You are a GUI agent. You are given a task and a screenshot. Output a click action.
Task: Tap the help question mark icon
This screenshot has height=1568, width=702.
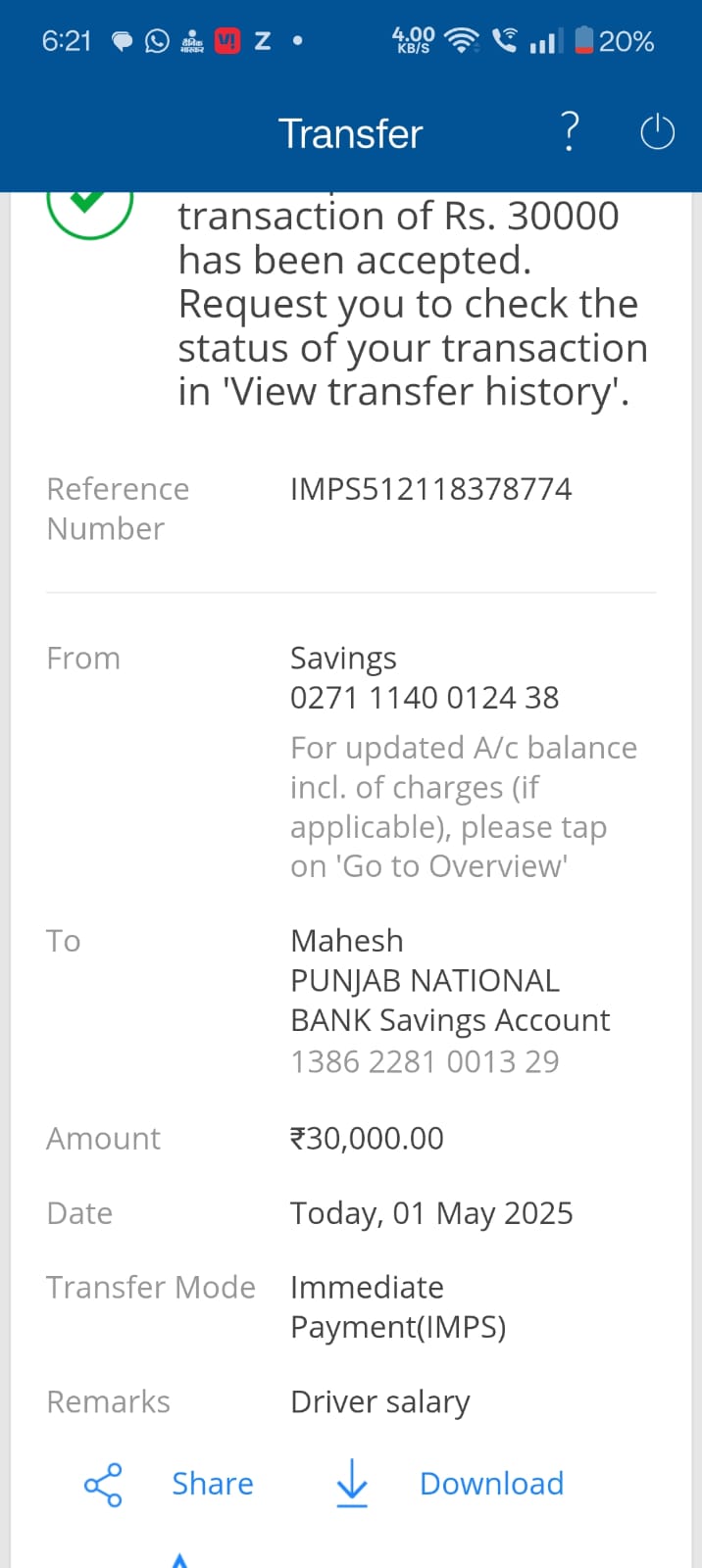pos(570,131)
